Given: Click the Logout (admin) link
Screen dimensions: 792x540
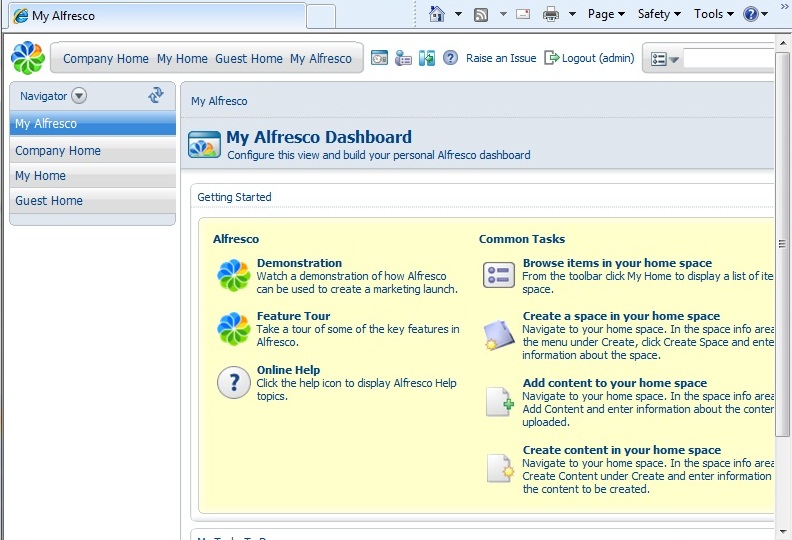Looking at the screenshot, I should [x=598, y=58].
